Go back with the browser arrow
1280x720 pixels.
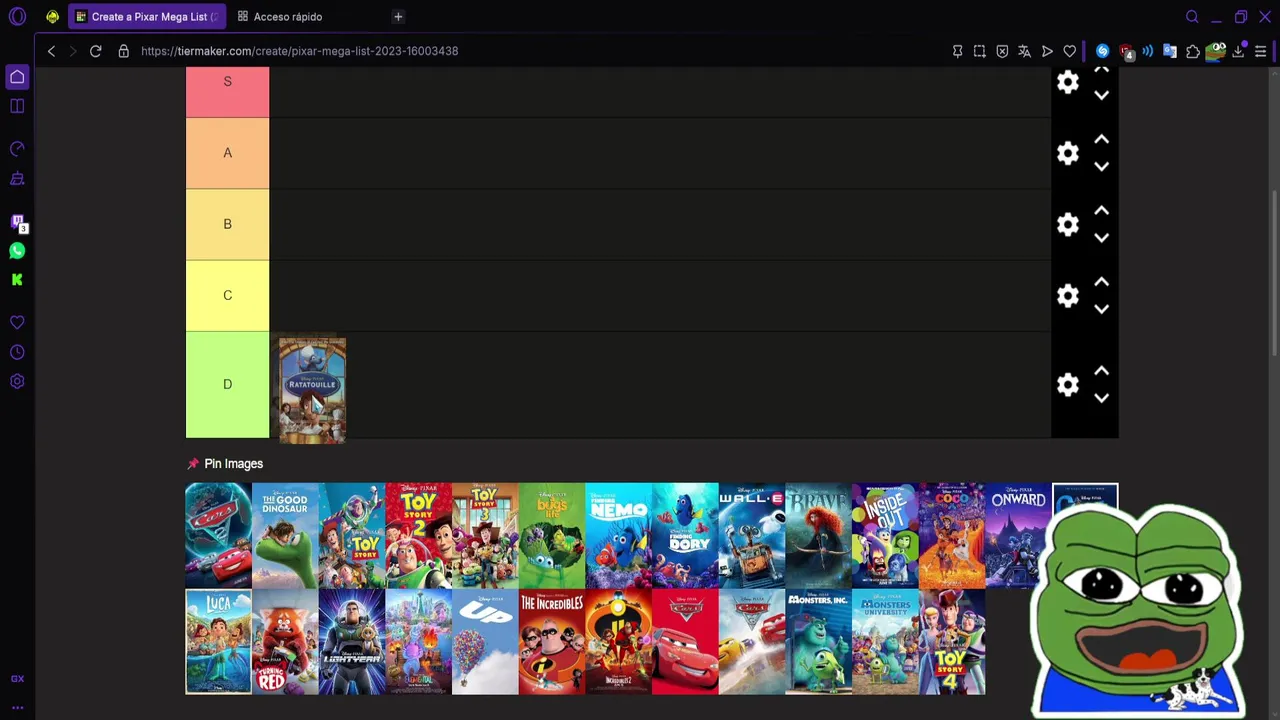[51, 51]
